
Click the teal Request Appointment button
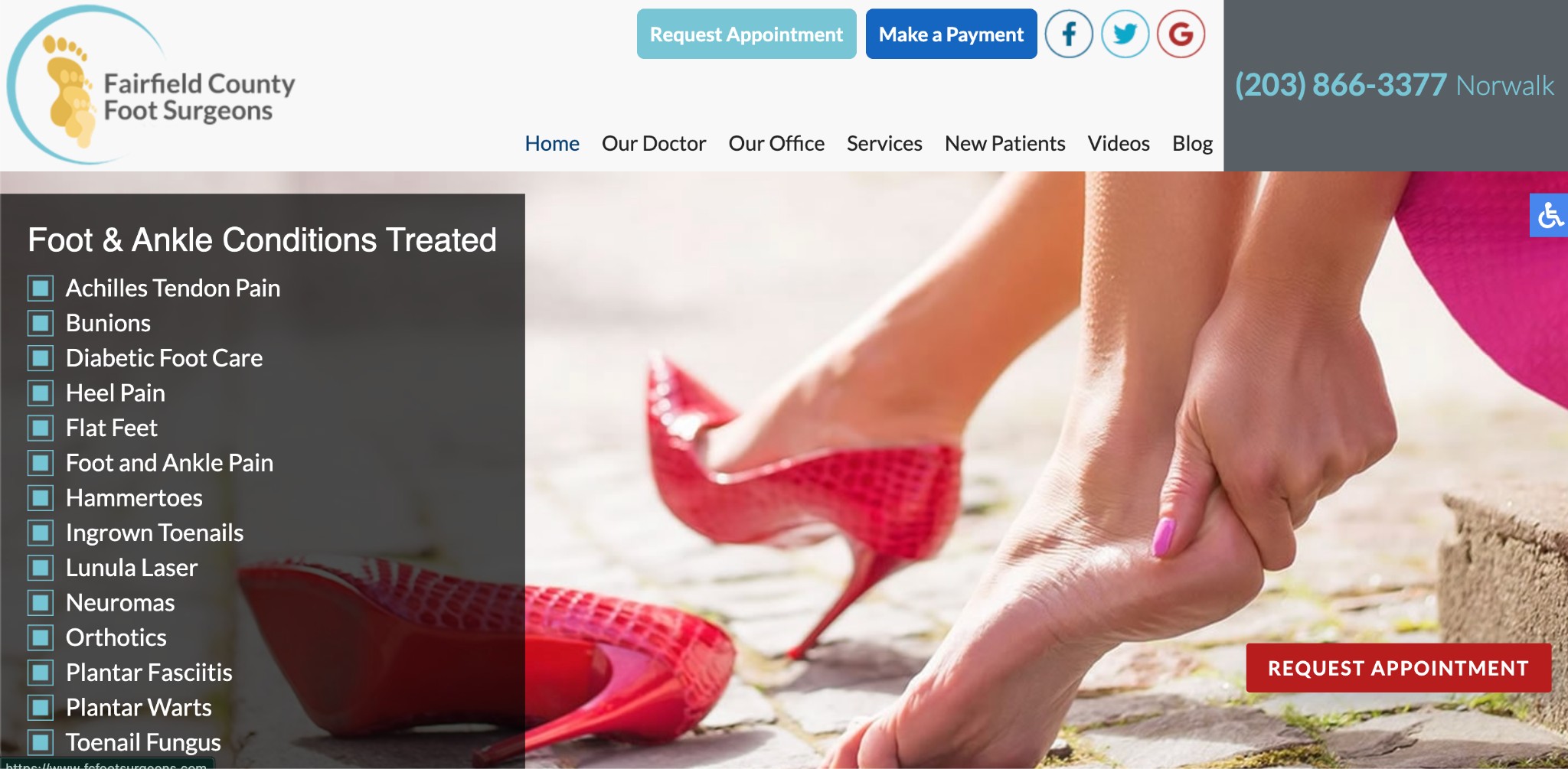click(x=746, y=34)
